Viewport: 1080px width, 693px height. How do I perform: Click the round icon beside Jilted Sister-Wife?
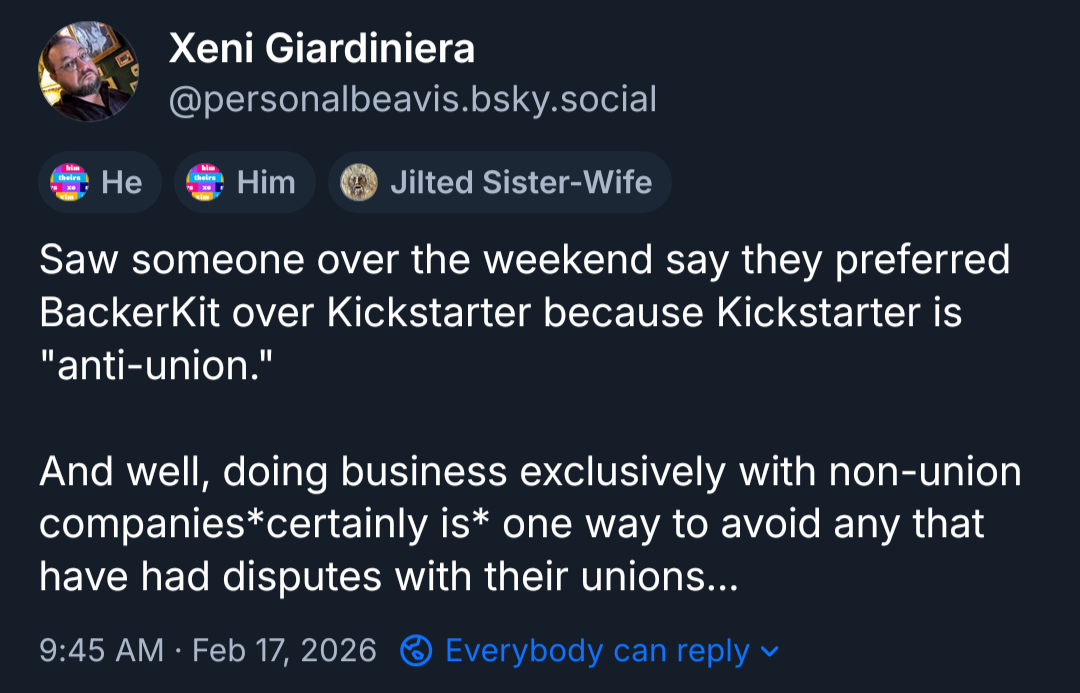click(x=359, y=182)
